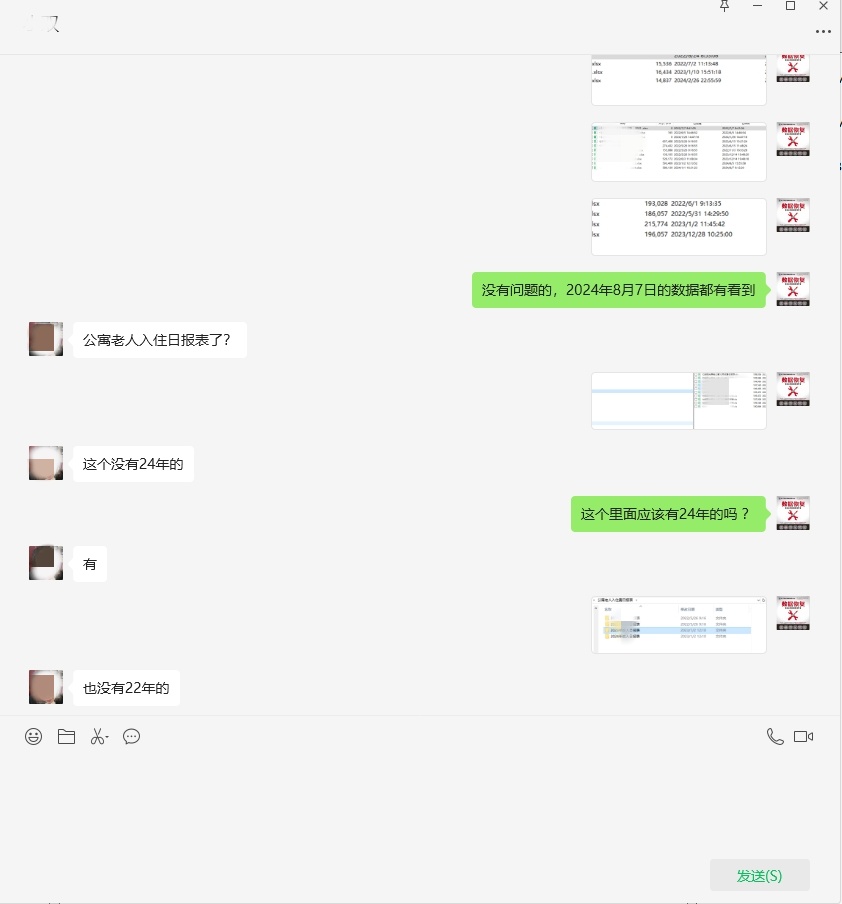
Task: Click the message input text area
Action: [x=421, y=804]
